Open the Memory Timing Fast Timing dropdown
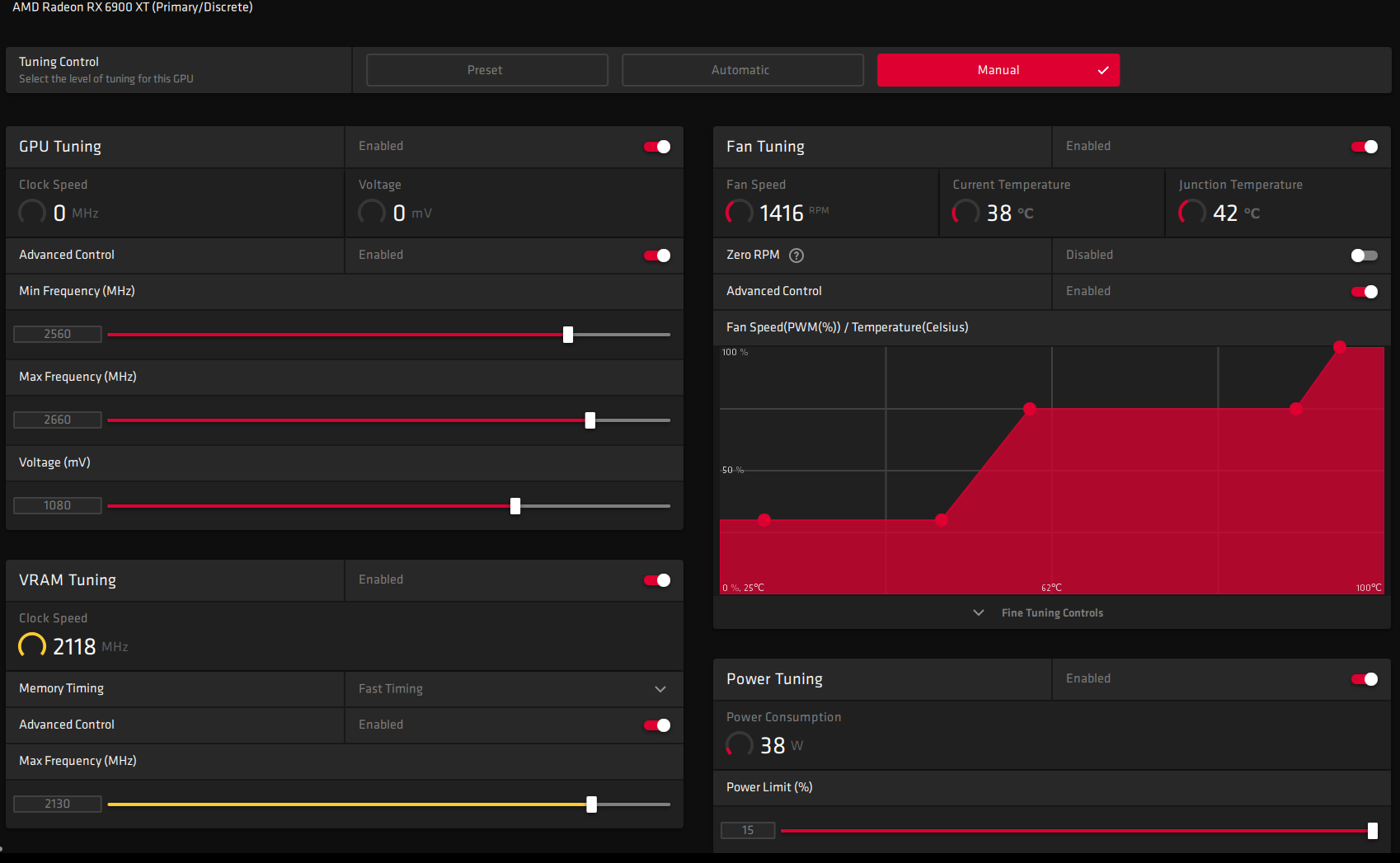 pyautogui.click(x=514, y=689)
